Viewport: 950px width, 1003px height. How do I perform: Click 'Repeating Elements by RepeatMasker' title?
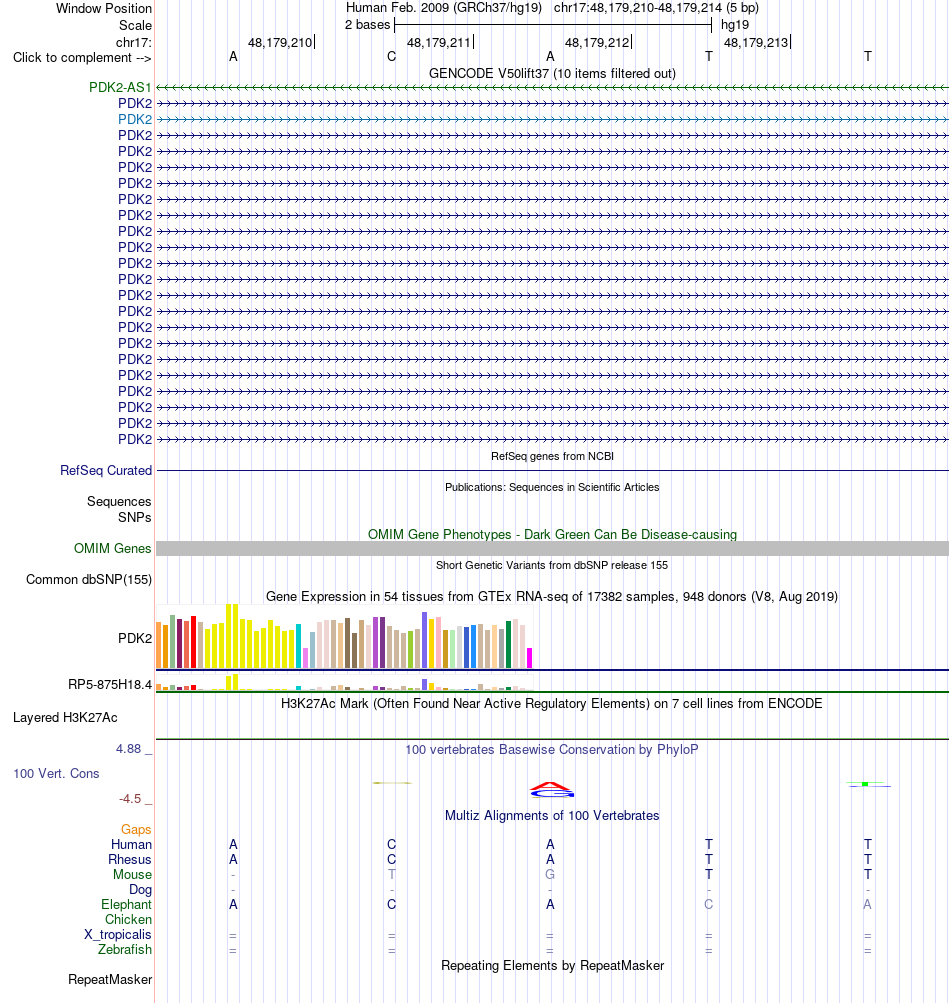(552, 965)
